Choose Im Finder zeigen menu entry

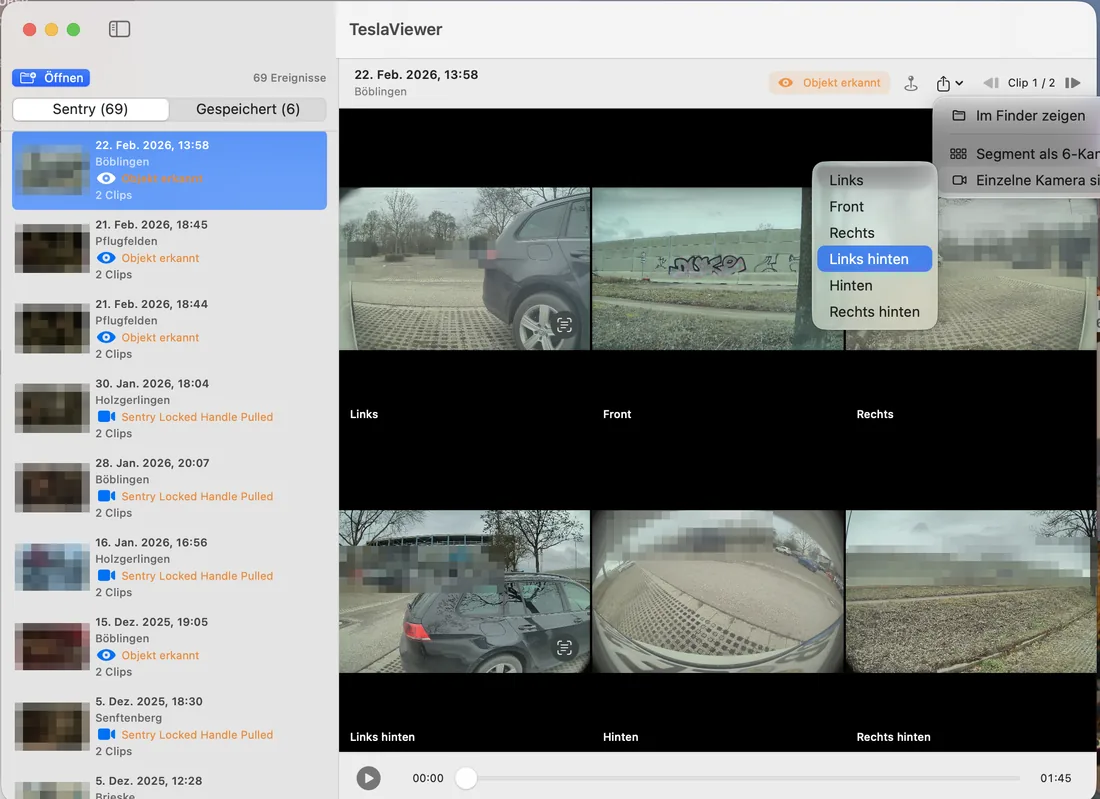tap(1018, 116)
